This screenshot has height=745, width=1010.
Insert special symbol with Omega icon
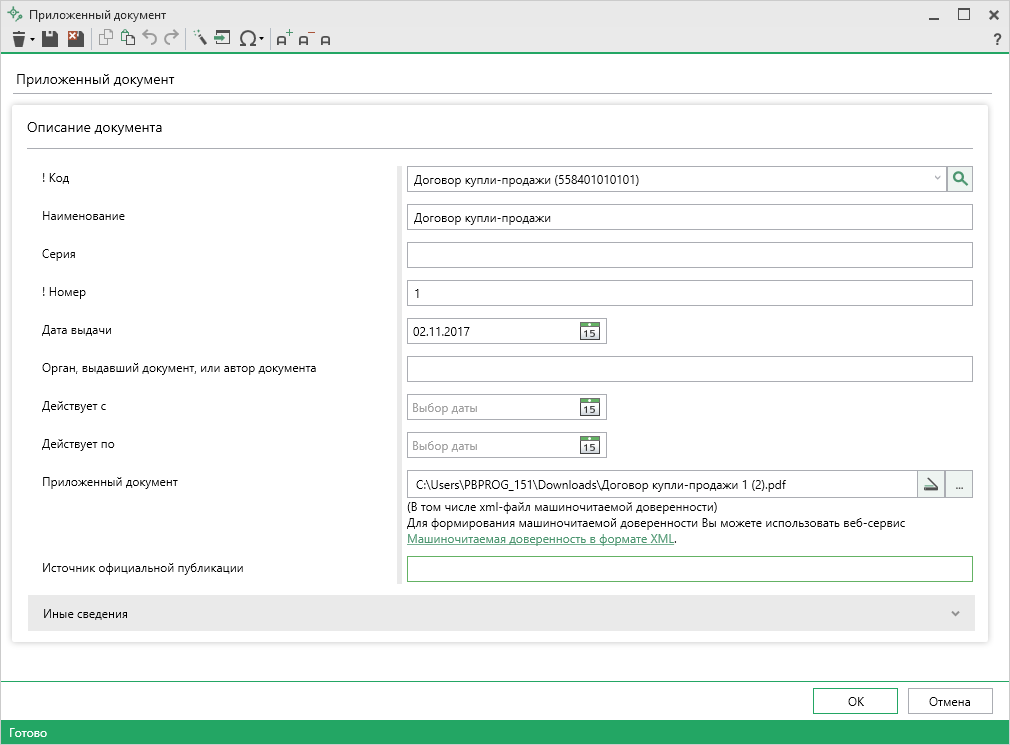click(248, 39)
